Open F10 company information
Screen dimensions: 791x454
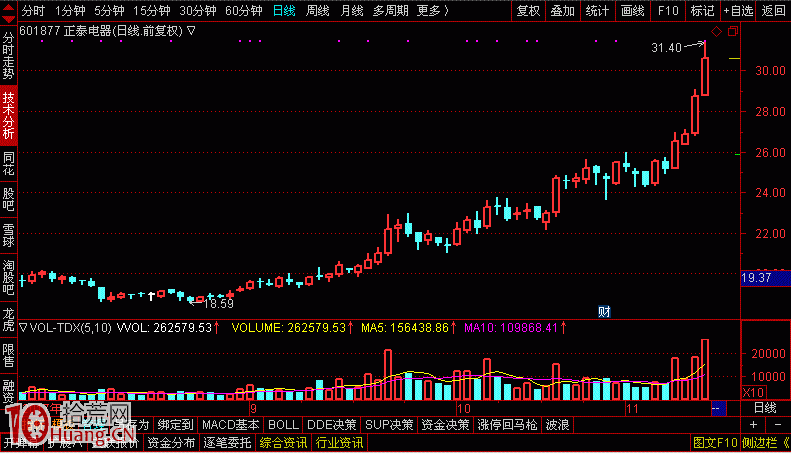point(668,11)
